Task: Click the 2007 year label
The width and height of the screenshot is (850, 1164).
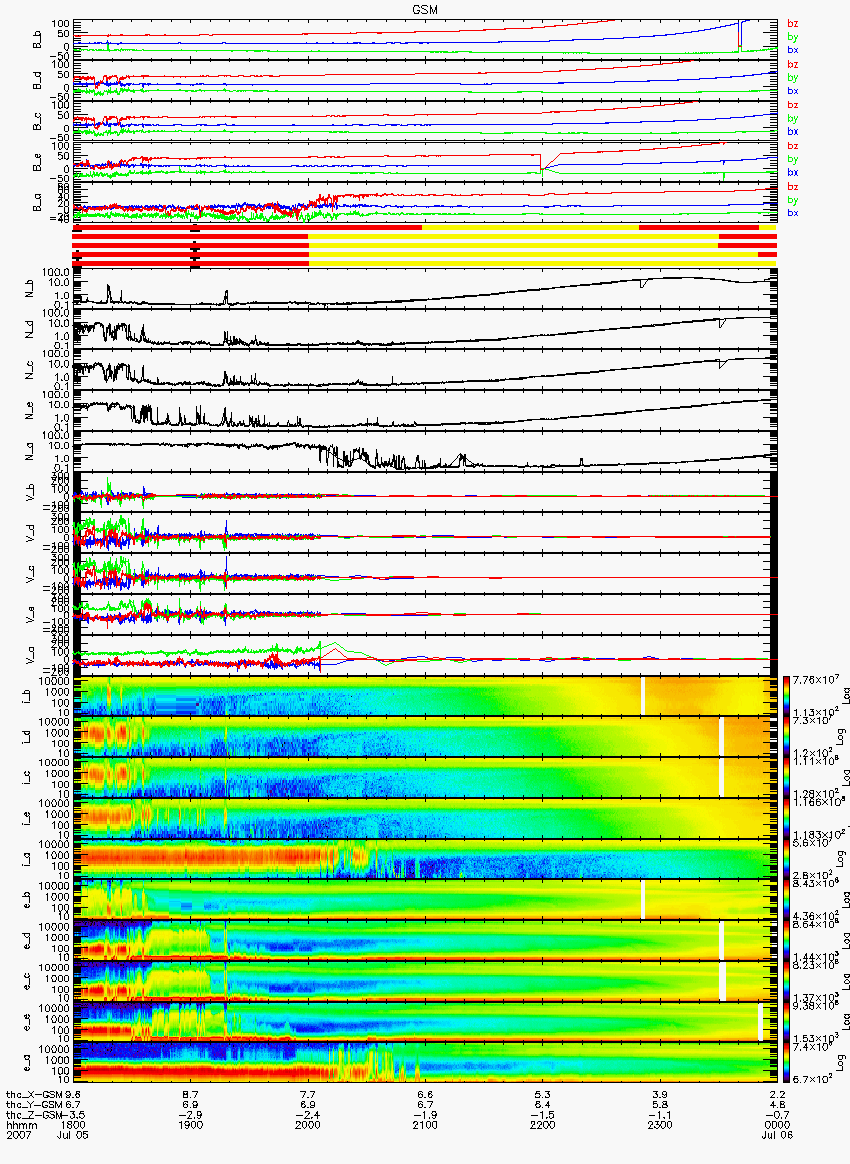Action: click(x=17, y=1134)
